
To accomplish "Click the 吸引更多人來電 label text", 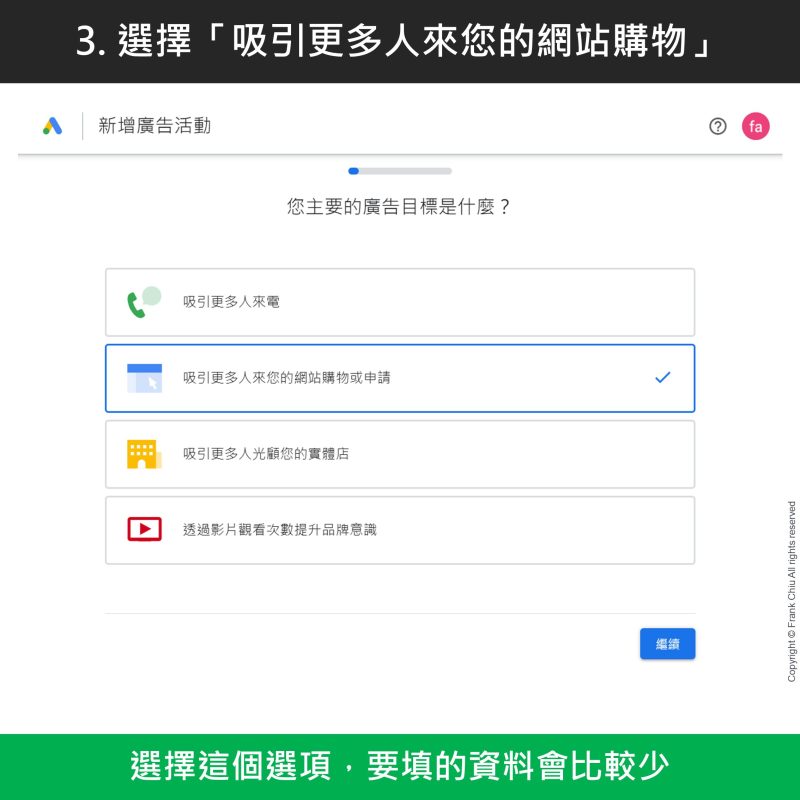I will pyautogui.click(x=231, y=302).
